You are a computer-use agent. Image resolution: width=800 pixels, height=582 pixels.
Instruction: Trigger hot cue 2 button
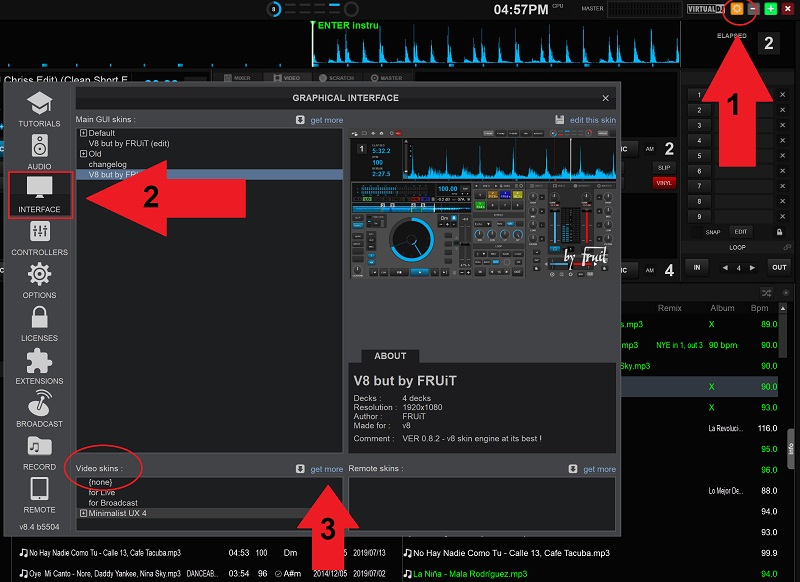click(x=699, y=110)
